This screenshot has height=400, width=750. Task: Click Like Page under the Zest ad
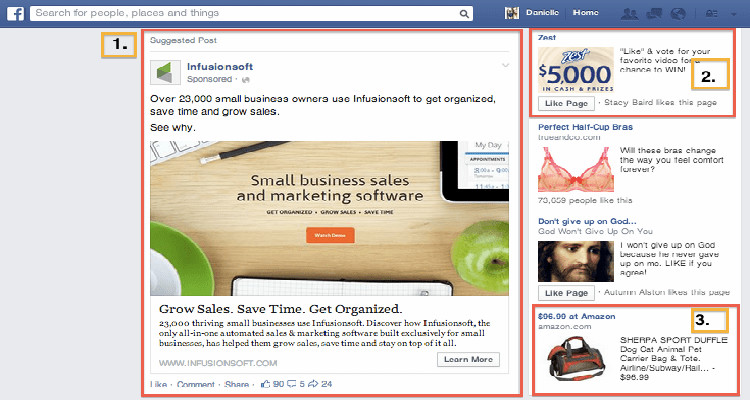pos(566,103)
